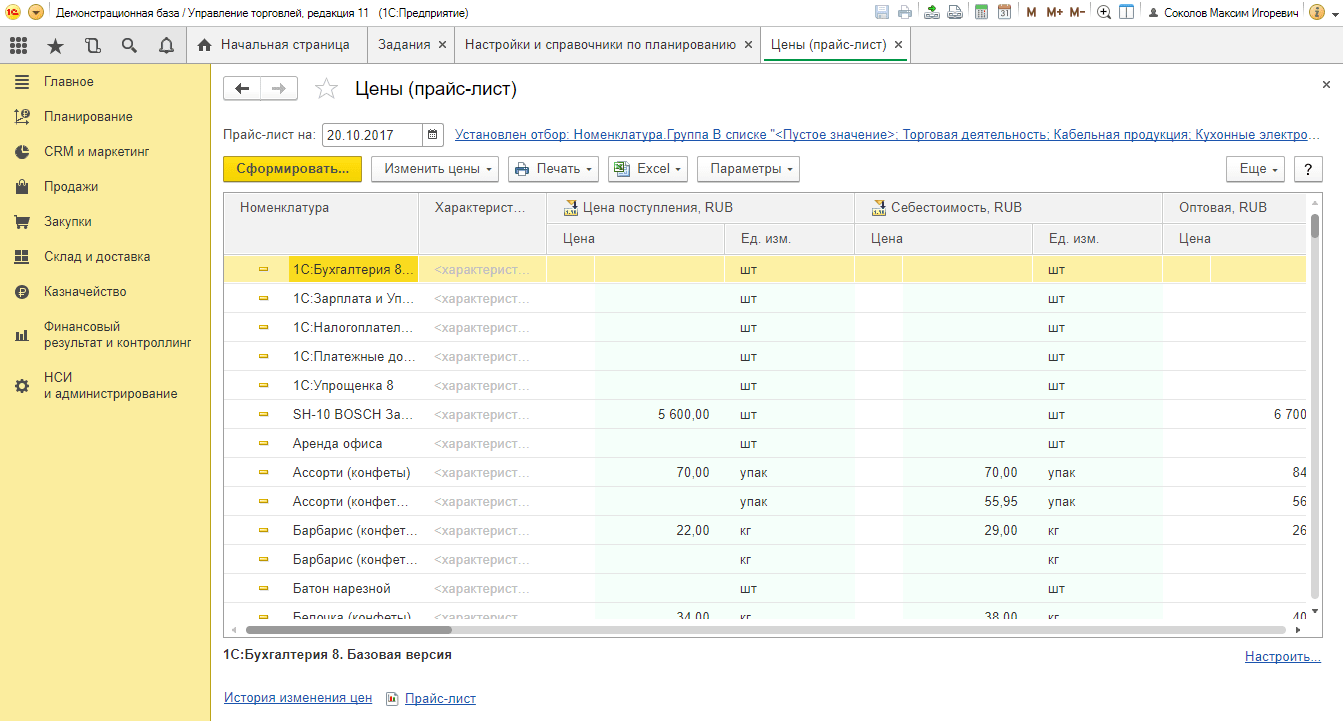Select the SH-10 BOSCH row
1343x721 pixels.
pos(765,415)
